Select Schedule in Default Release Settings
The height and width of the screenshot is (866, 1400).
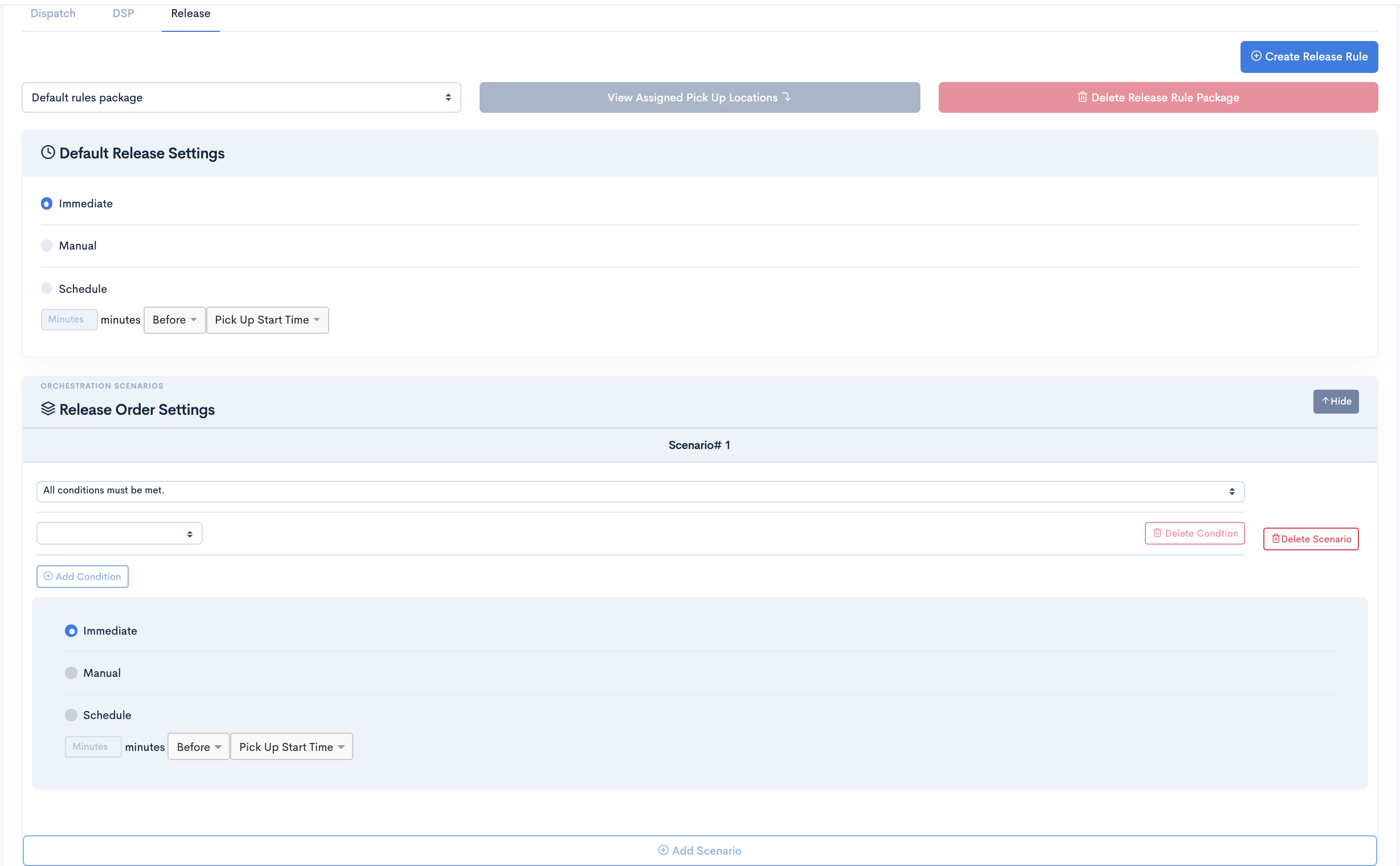[x=47, y=288]
